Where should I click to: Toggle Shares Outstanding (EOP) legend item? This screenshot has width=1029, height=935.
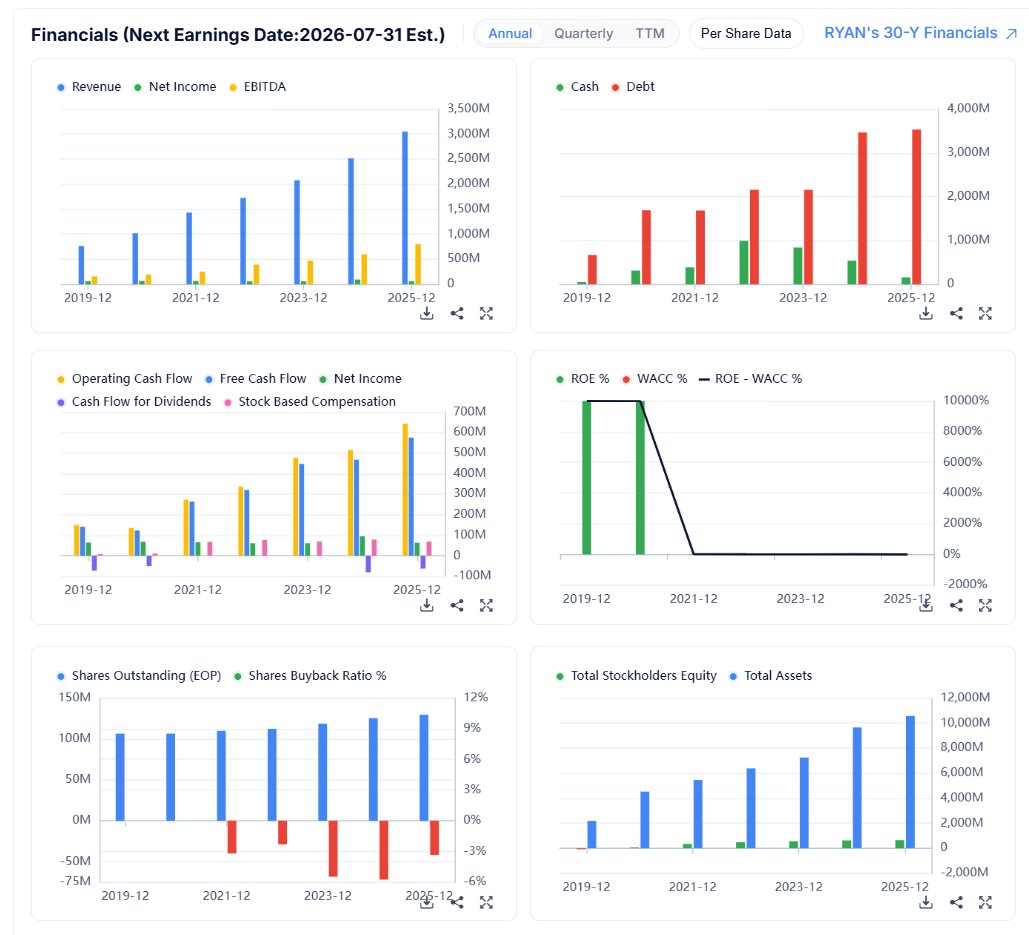[x=139, y=676]
